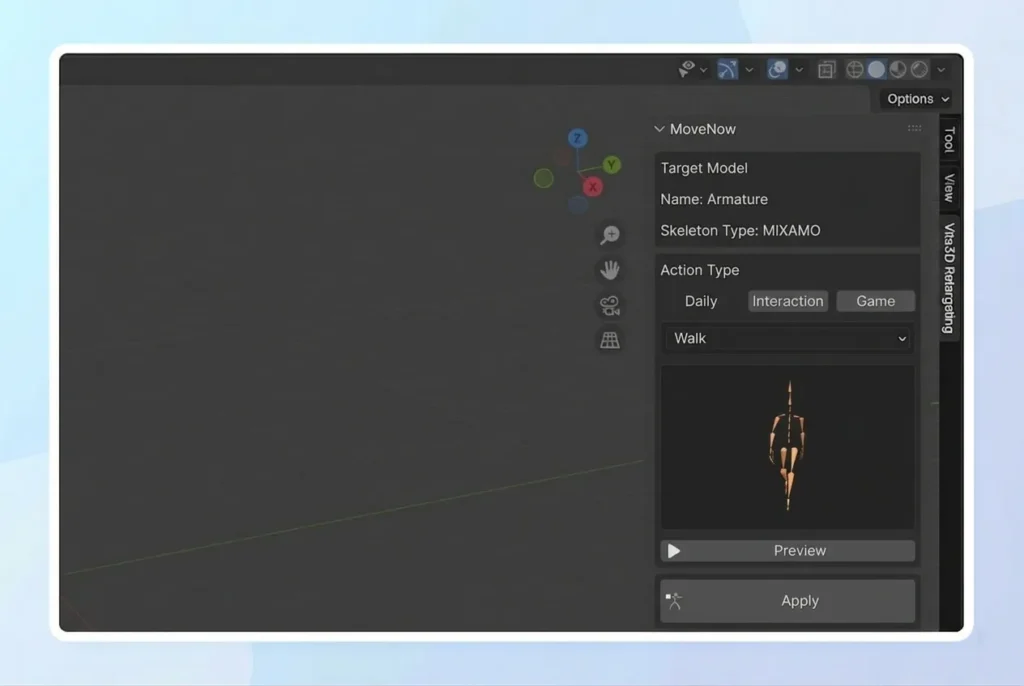Click the red X axis gizmo ball
Viewport: 1024px width, 686px height.
click(593, 187)
